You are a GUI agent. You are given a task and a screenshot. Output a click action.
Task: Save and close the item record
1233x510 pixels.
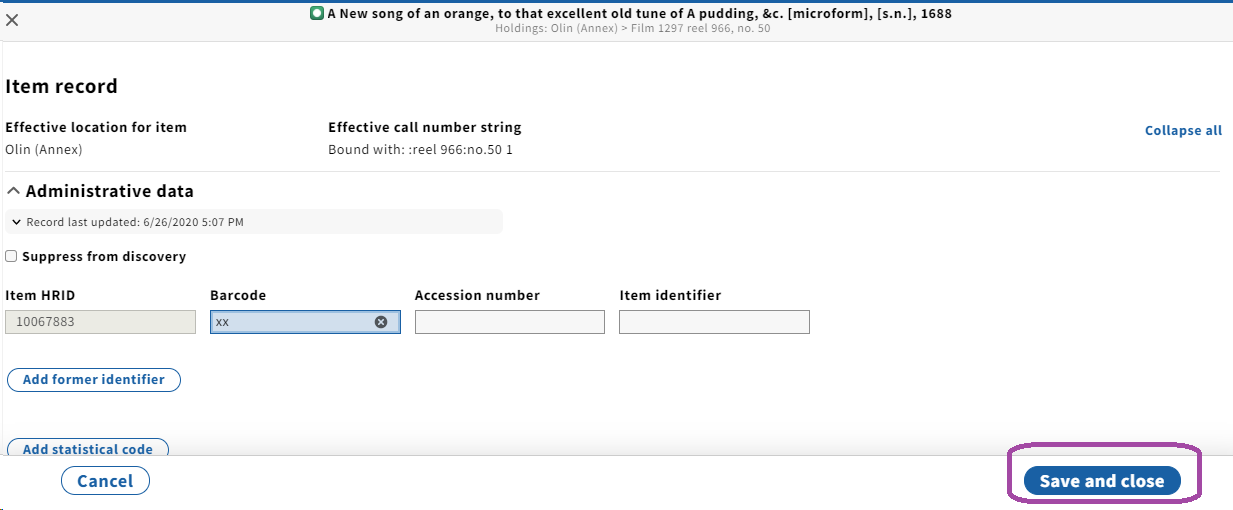coord(1102,481)
